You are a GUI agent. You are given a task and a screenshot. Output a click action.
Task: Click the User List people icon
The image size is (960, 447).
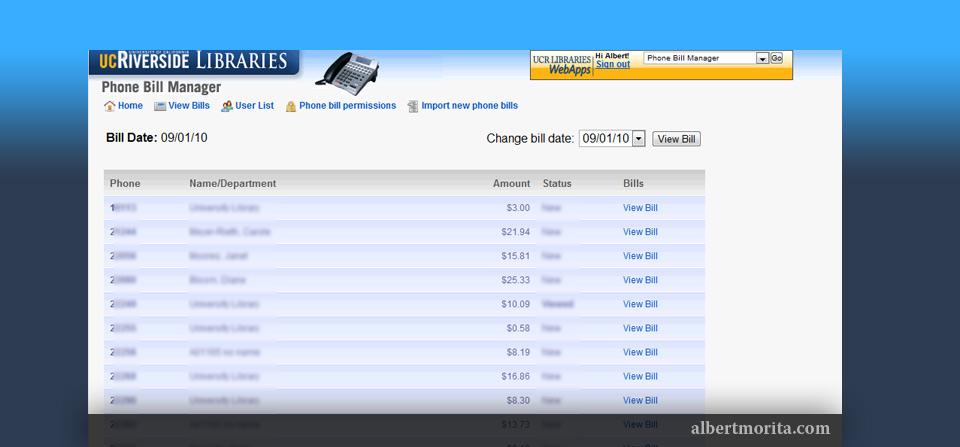point(227,106)
